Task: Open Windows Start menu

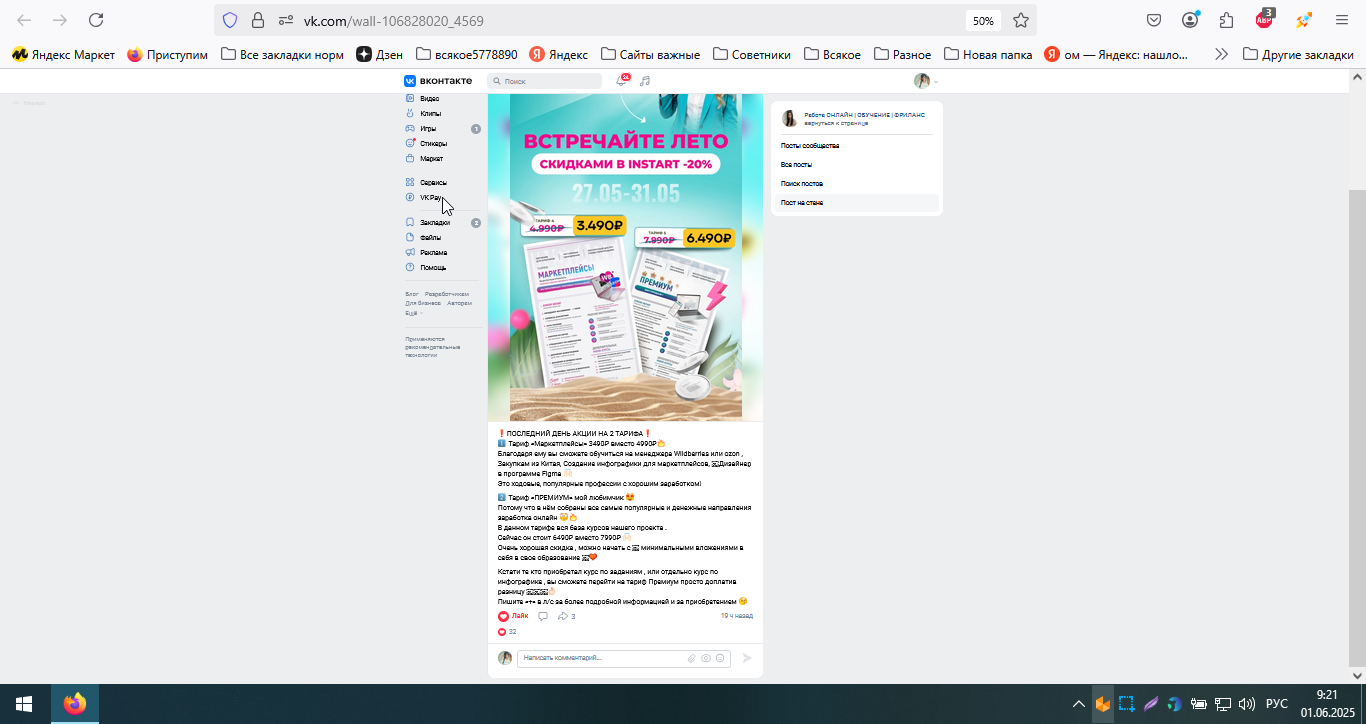Action: pos(24,704)
